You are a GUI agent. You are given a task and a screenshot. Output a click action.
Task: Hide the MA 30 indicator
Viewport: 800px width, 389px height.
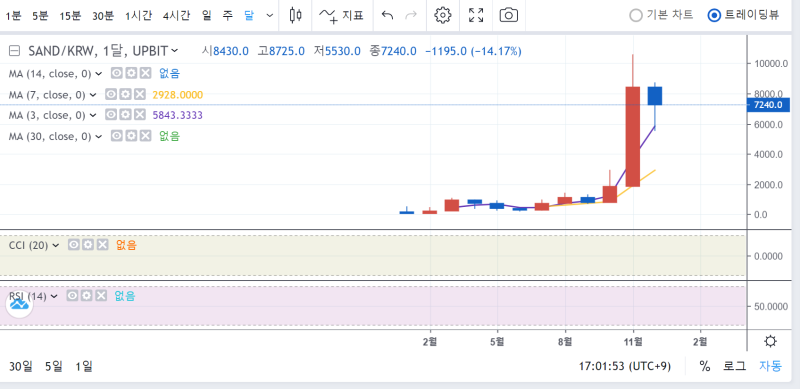click(x=117, y=136)
